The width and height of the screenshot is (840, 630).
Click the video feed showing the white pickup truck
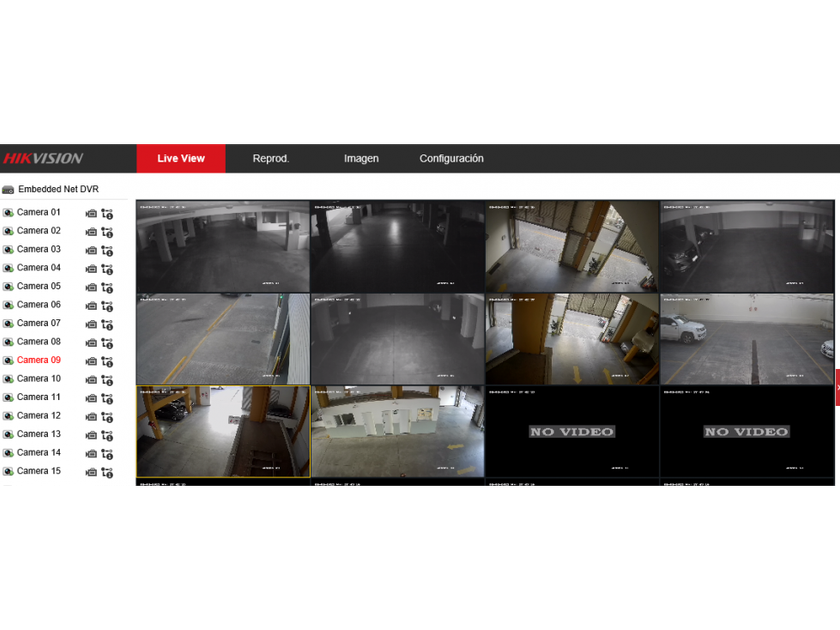click(746, 338)
